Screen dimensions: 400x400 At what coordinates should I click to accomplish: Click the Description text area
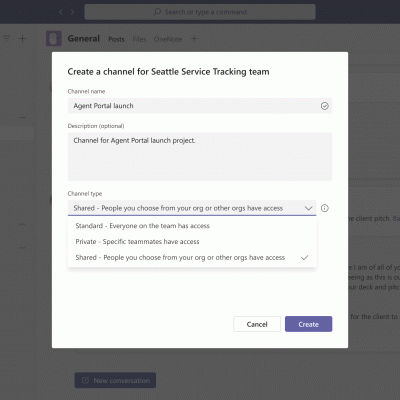point(200,157)
